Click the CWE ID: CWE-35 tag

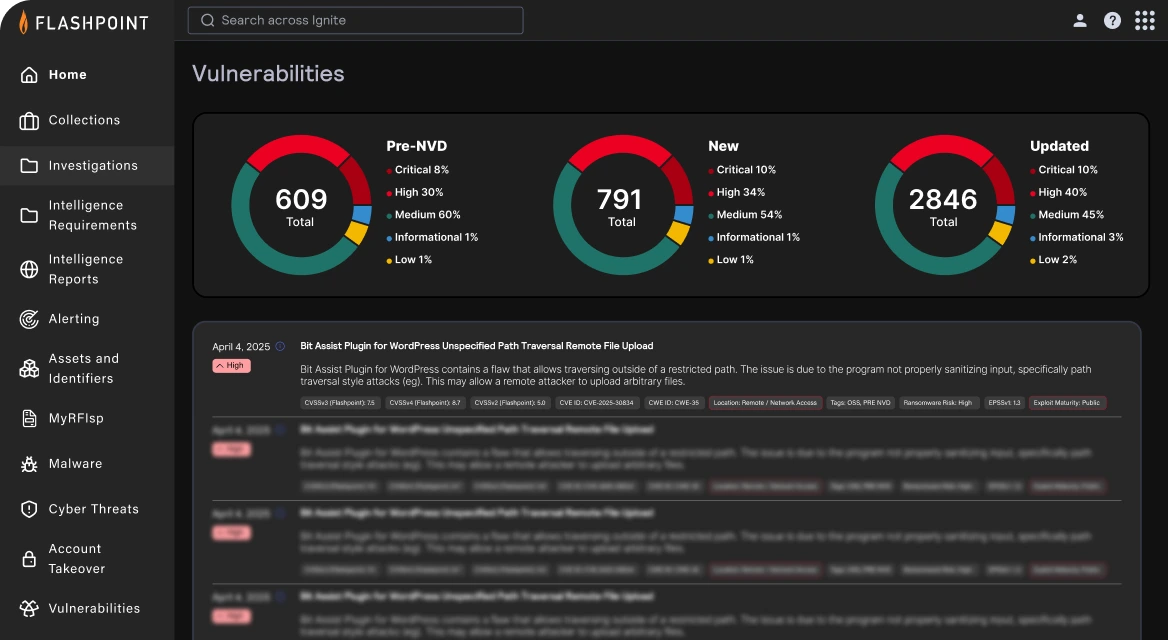pos(673,403)
